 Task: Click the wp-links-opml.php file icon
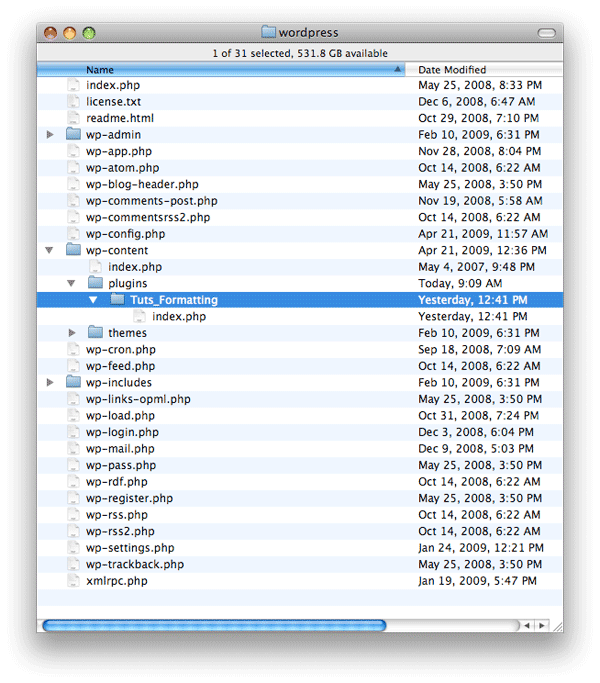click(74, 399)
